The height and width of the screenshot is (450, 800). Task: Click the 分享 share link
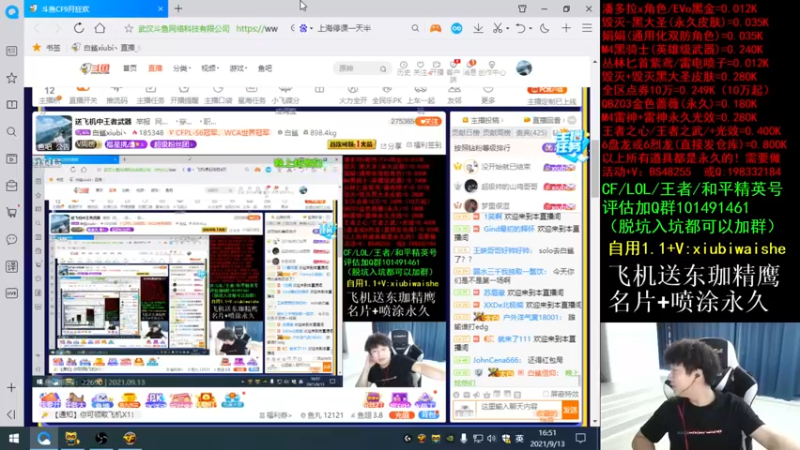[x=391, y=145]
